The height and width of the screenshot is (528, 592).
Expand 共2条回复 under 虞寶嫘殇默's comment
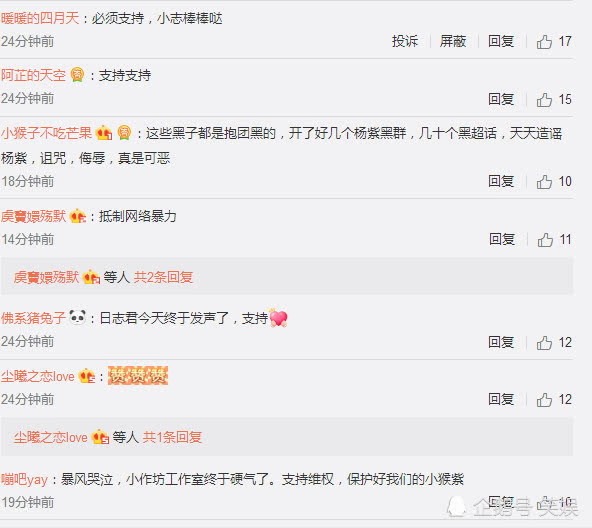click(163, 277)
